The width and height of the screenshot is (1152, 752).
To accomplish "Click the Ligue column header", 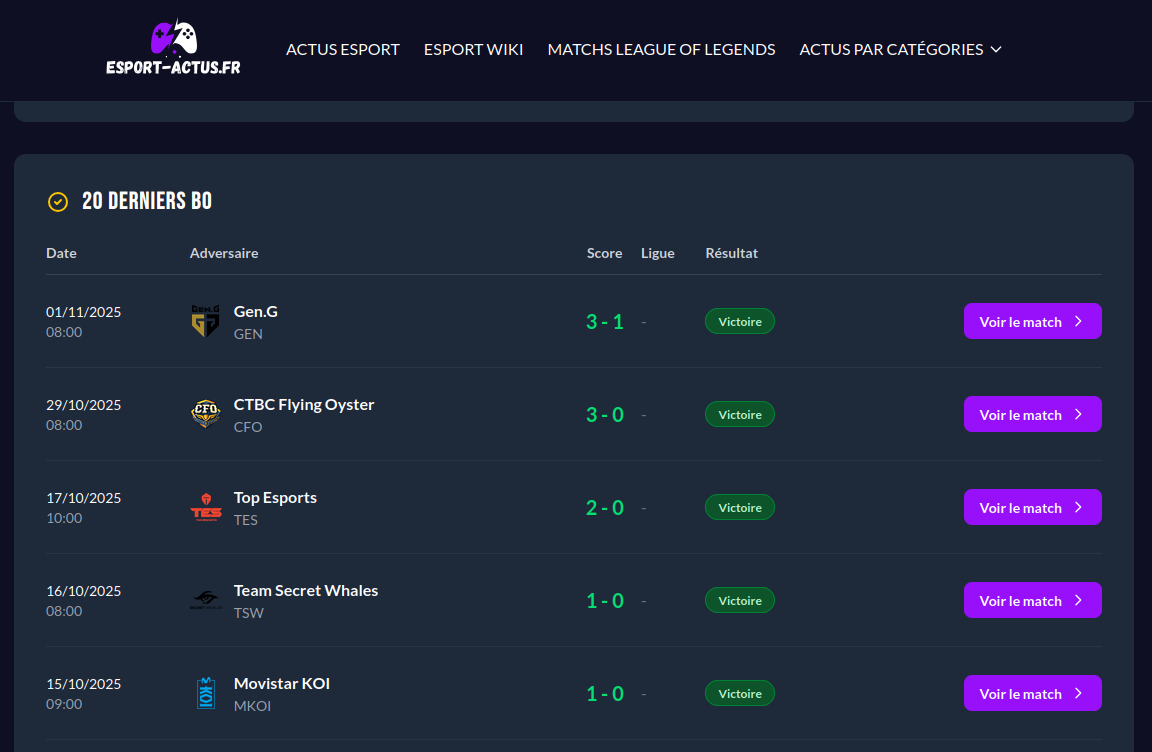I will [x=658, y=253].
